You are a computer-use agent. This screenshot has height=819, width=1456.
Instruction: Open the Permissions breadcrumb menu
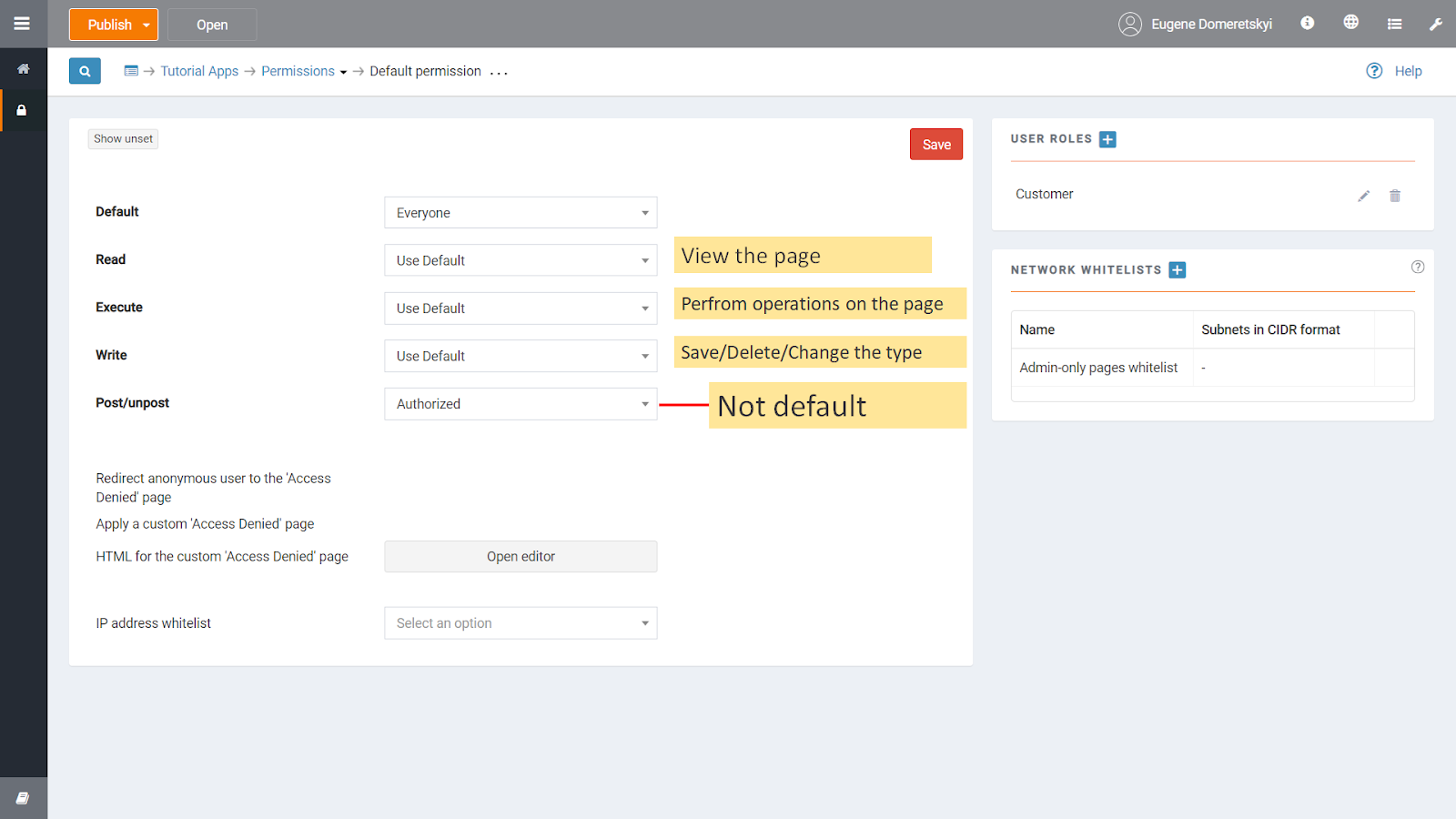point(303,71)
